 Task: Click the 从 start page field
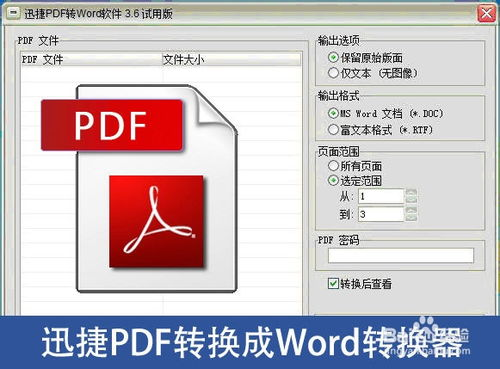381,196
